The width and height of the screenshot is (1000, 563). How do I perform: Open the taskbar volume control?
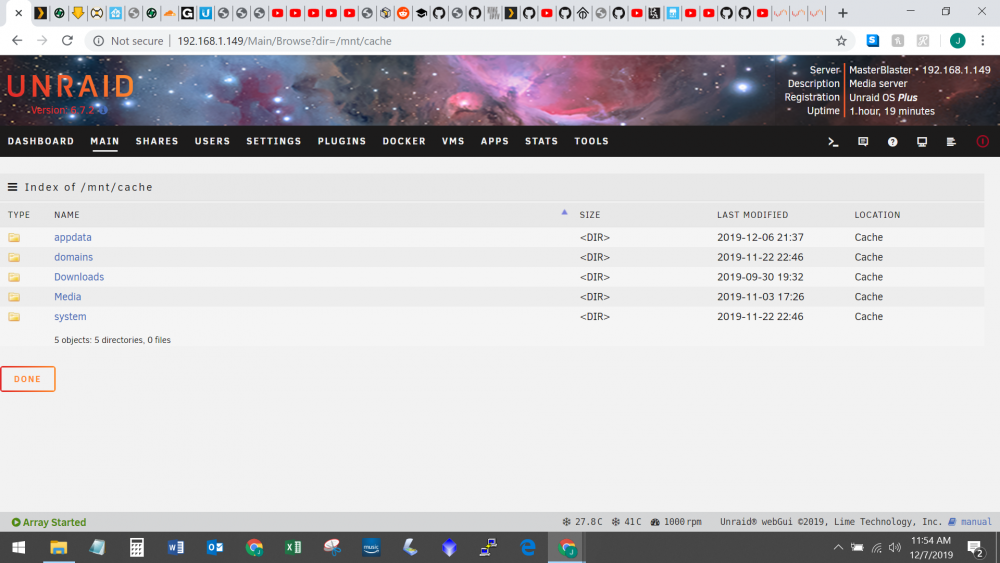click(895, 547)
